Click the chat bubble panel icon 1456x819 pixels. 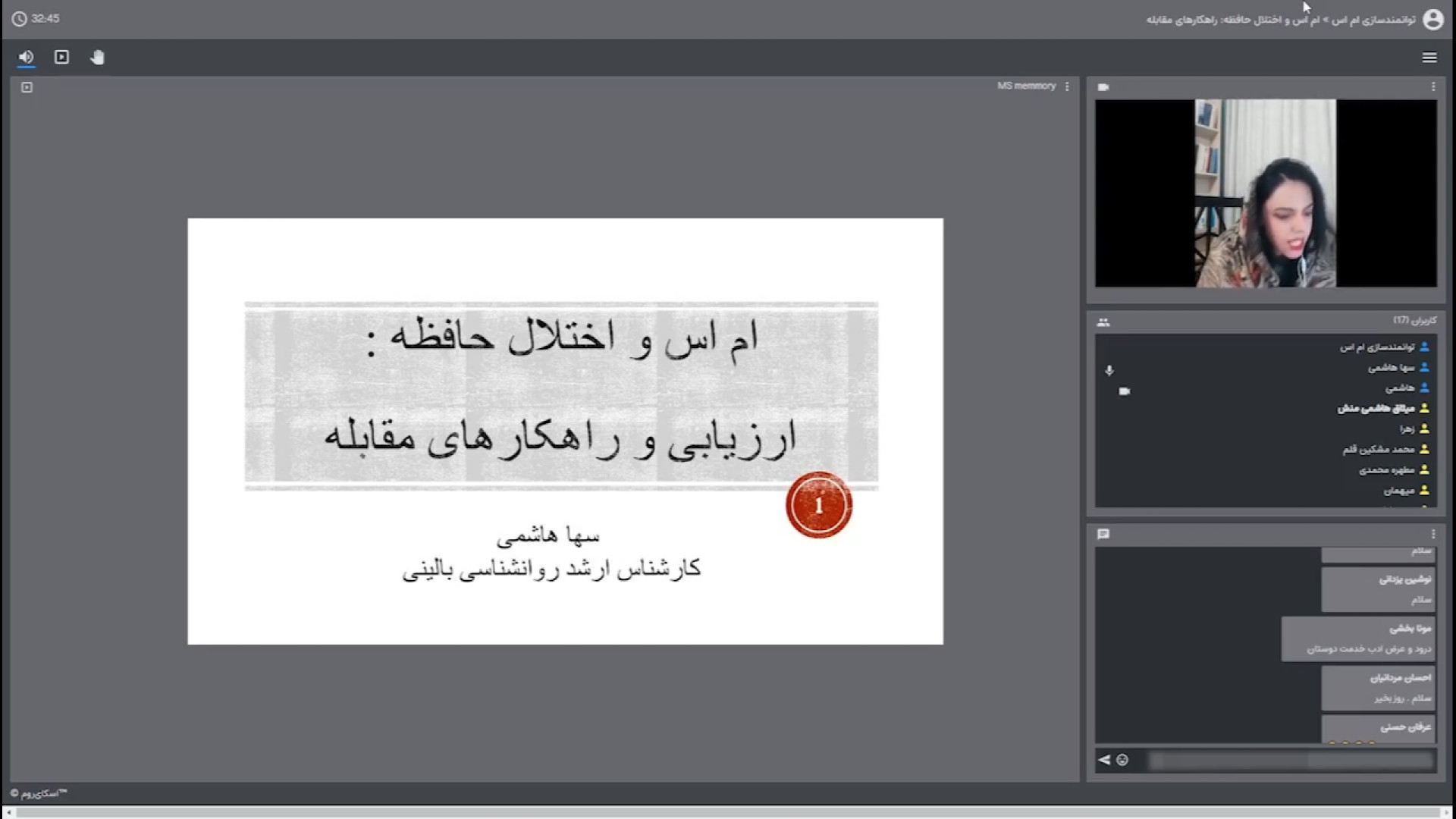tap(1103, 535)
